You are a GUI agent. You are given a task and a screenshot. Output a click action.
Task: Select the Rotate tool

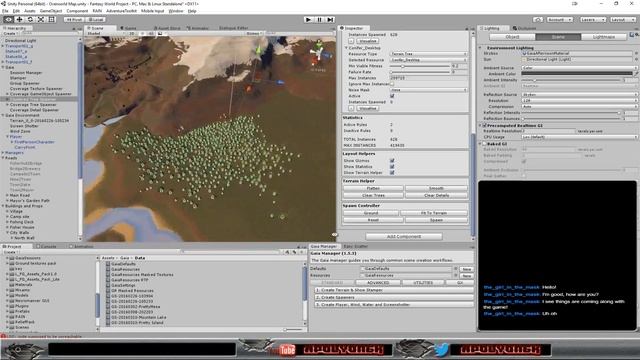(30, 19)
